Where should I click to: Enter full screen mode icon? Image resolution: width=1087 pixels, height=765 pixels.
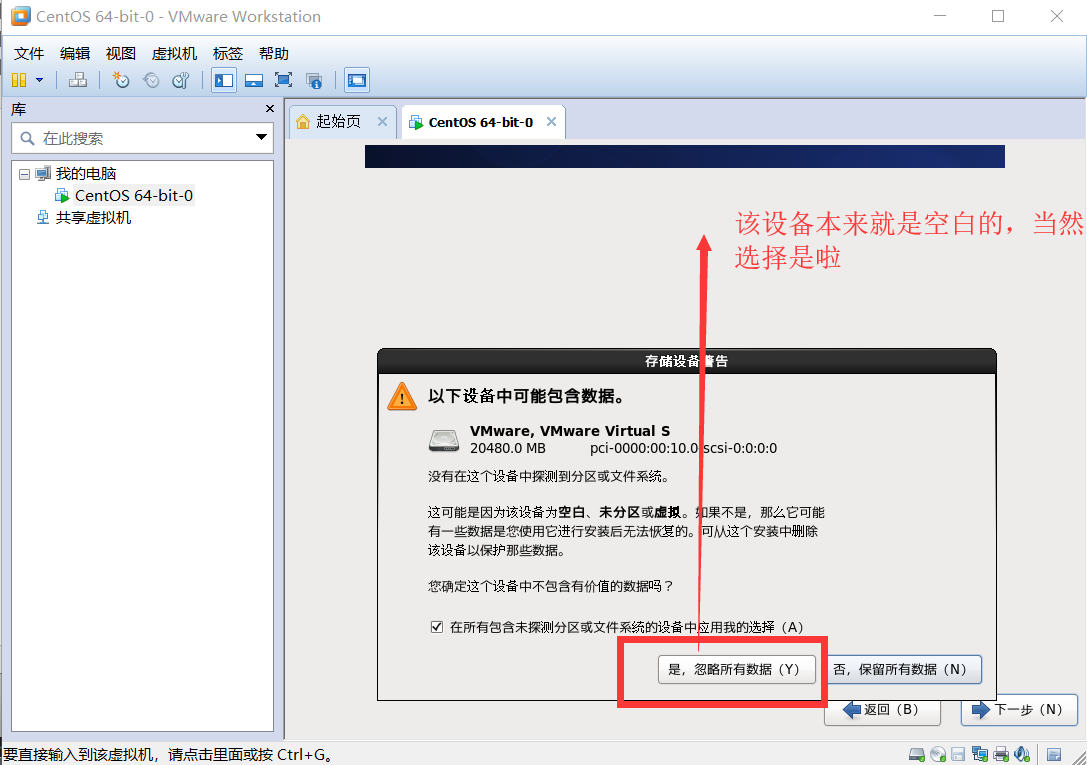tap(284, 80)
